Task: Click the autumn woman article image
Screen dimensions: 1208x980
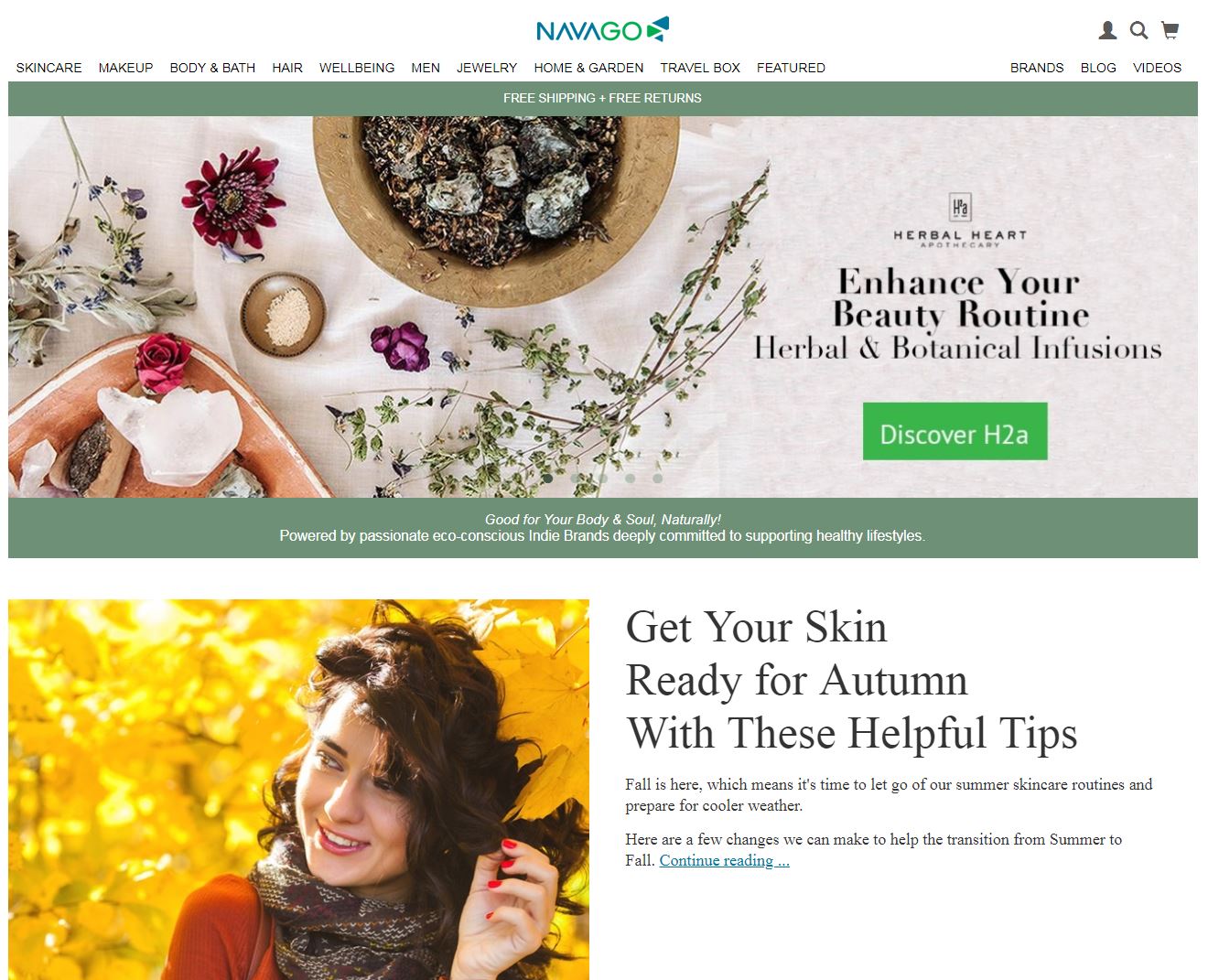Action: point(298,790)
